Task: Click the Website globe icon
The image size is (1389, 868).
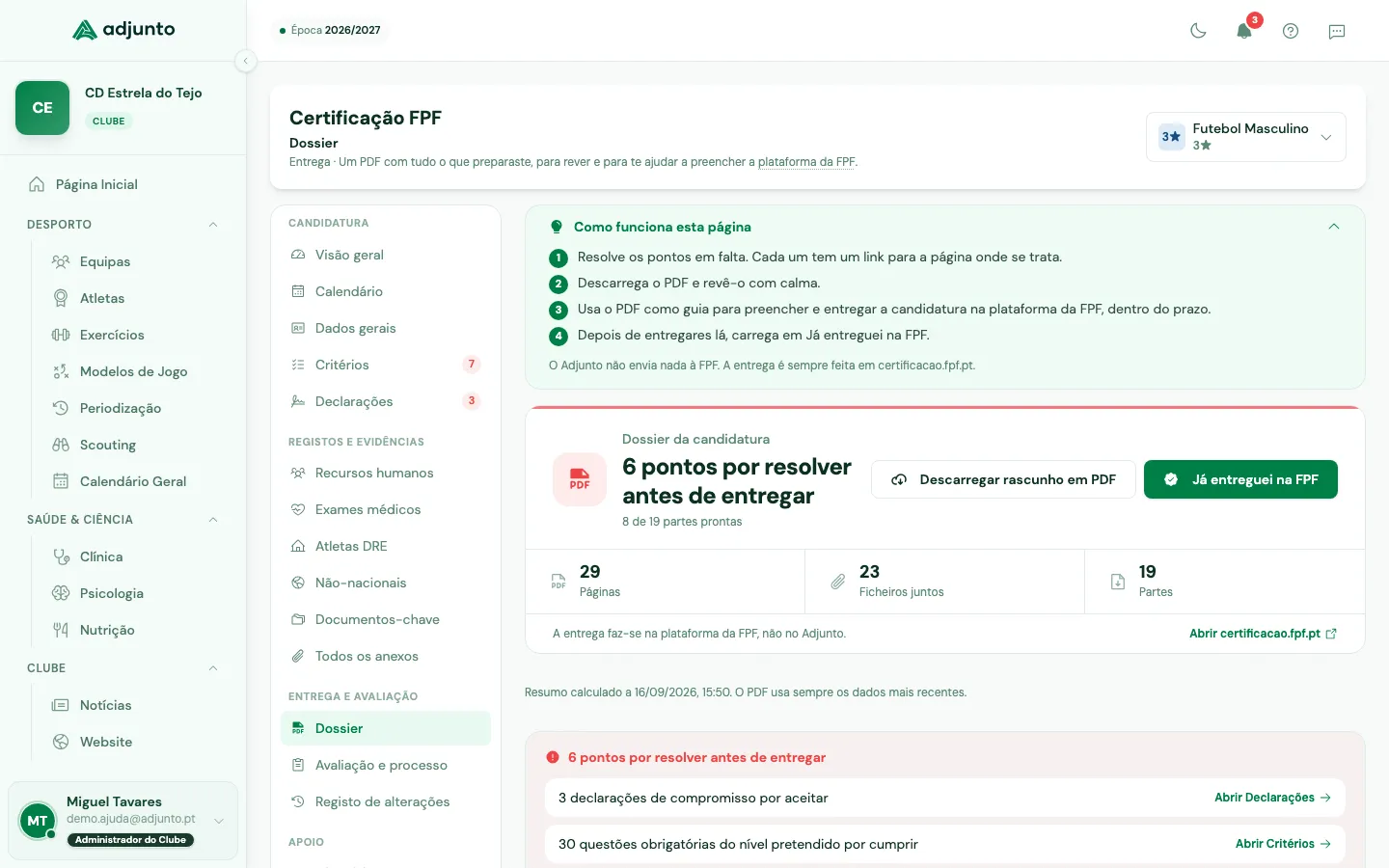Action: tap(61, 742)
